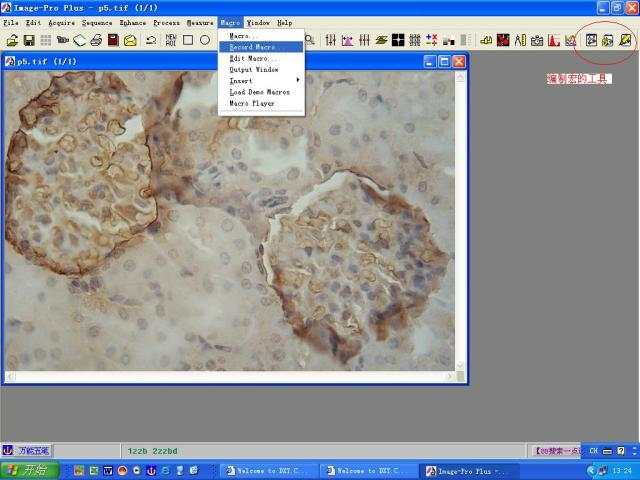Viewport: 640px width, 480px height.
Task: Open the Measure menu
Action: [200, 22]
